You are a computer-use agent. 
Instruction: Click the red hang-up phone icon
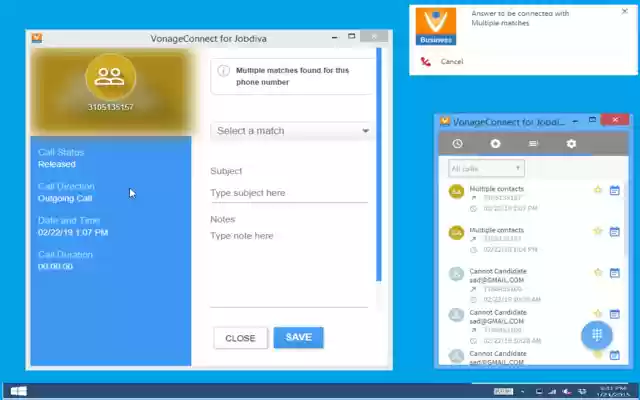[x=425, y=62]
